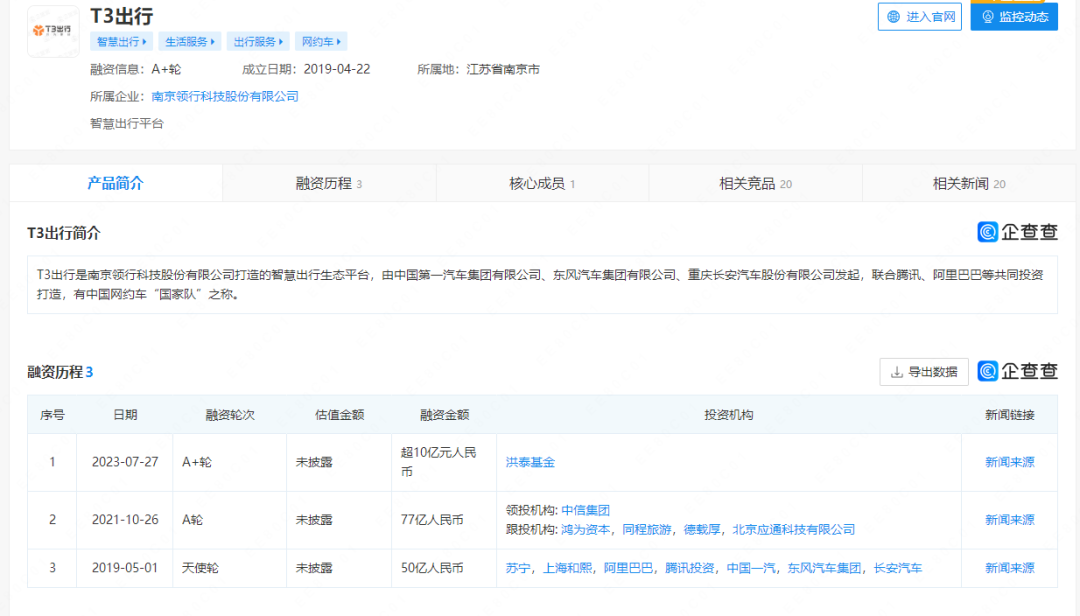
Task: Click the 融资轮次 column header
Action: click(230, 415)
